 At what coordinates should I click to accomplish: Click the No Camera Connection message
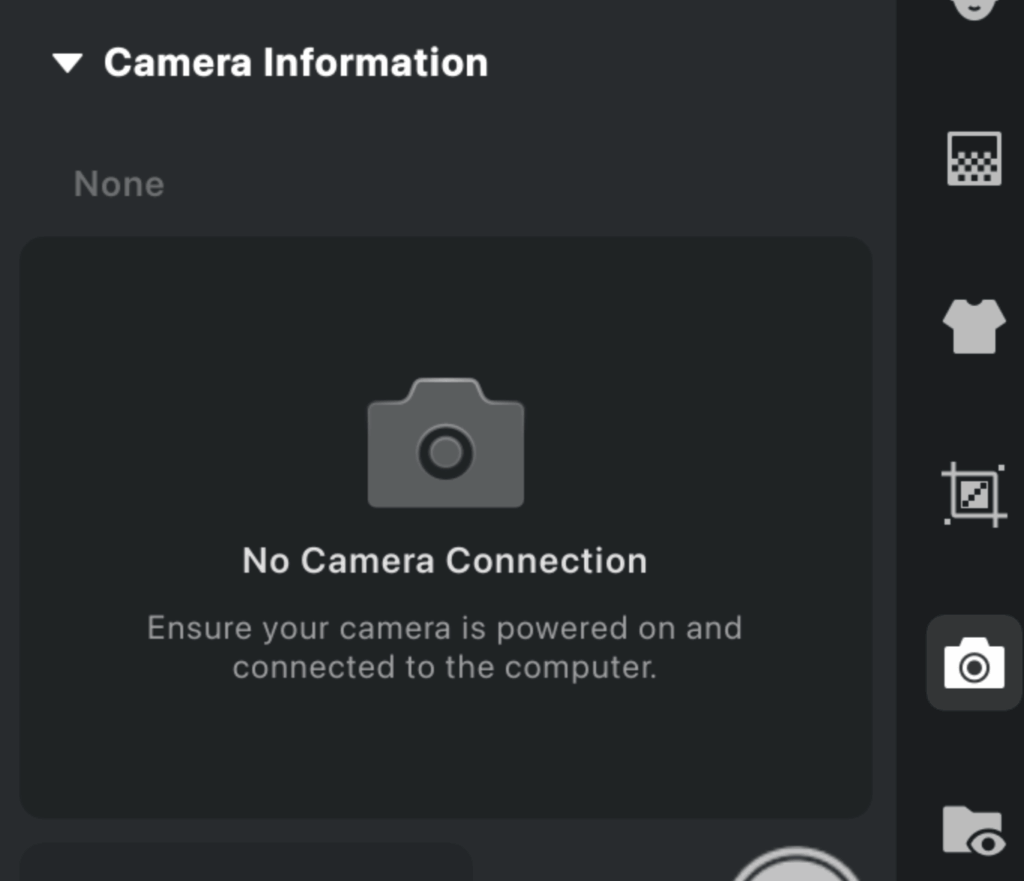pyautogui.click(x=446, y=560)
